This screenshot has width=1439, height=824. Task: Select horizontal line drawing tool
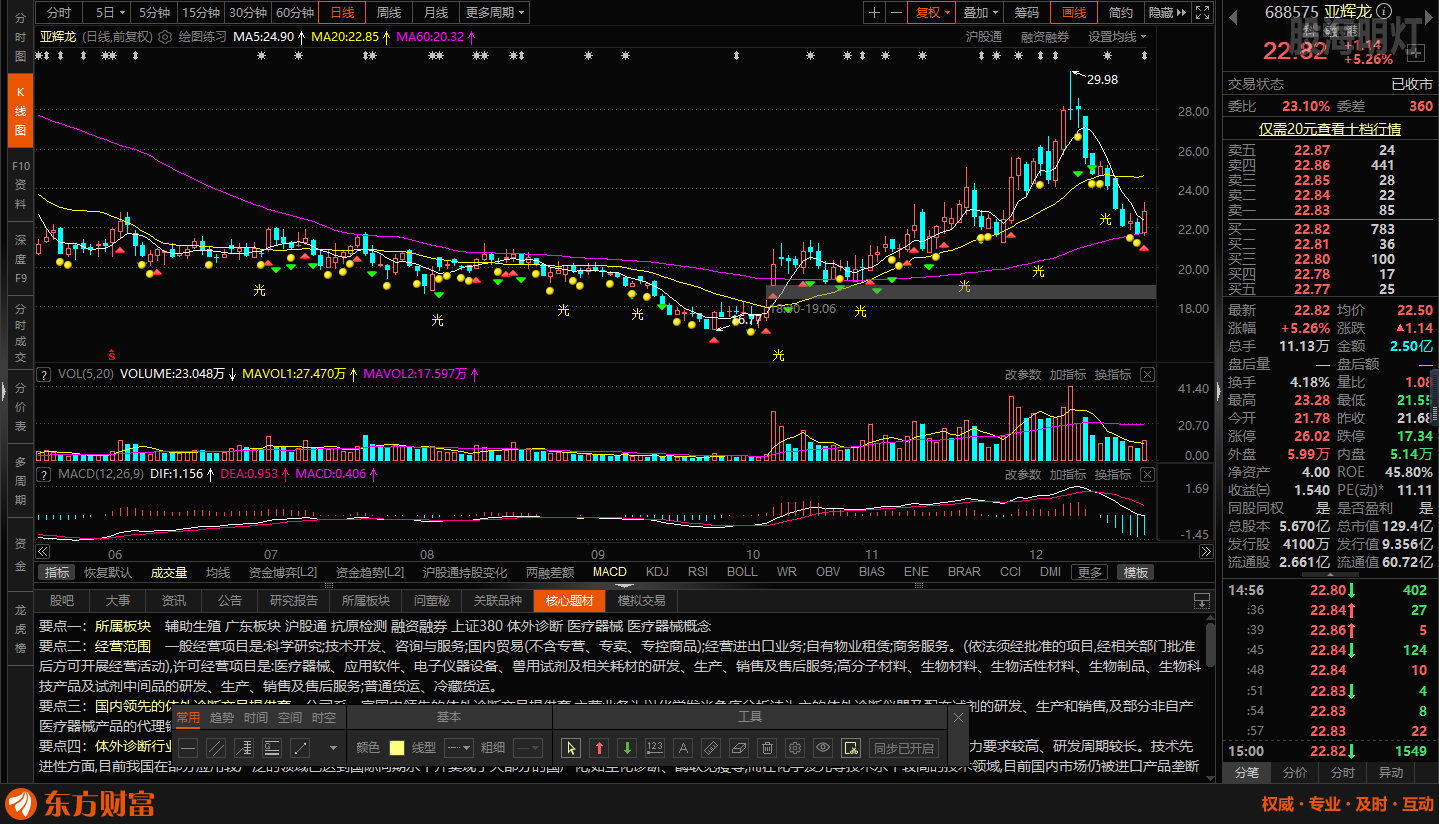point(188,747)
